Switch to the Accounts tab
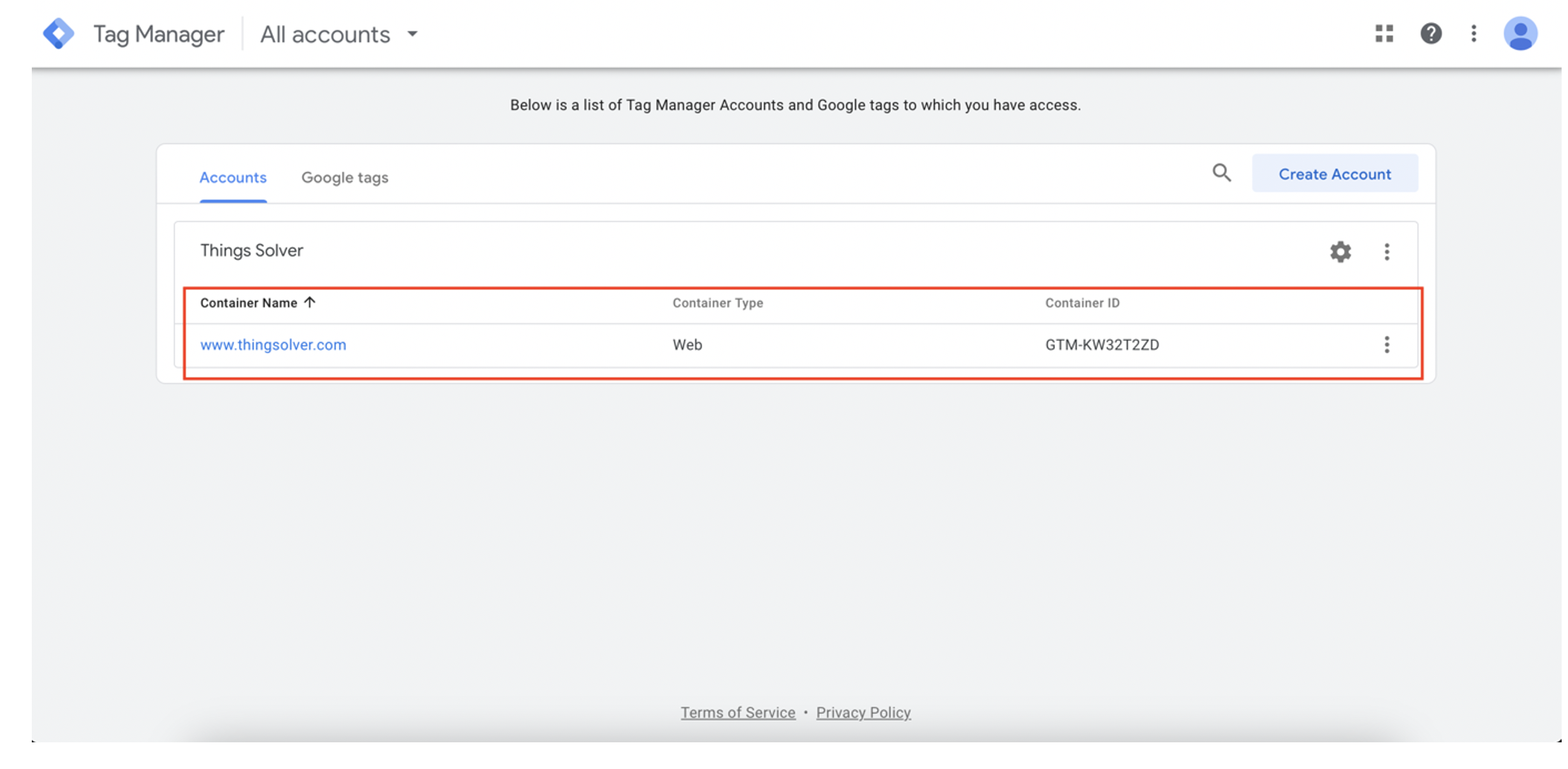1568x769 pixels. tap(233, 177)
